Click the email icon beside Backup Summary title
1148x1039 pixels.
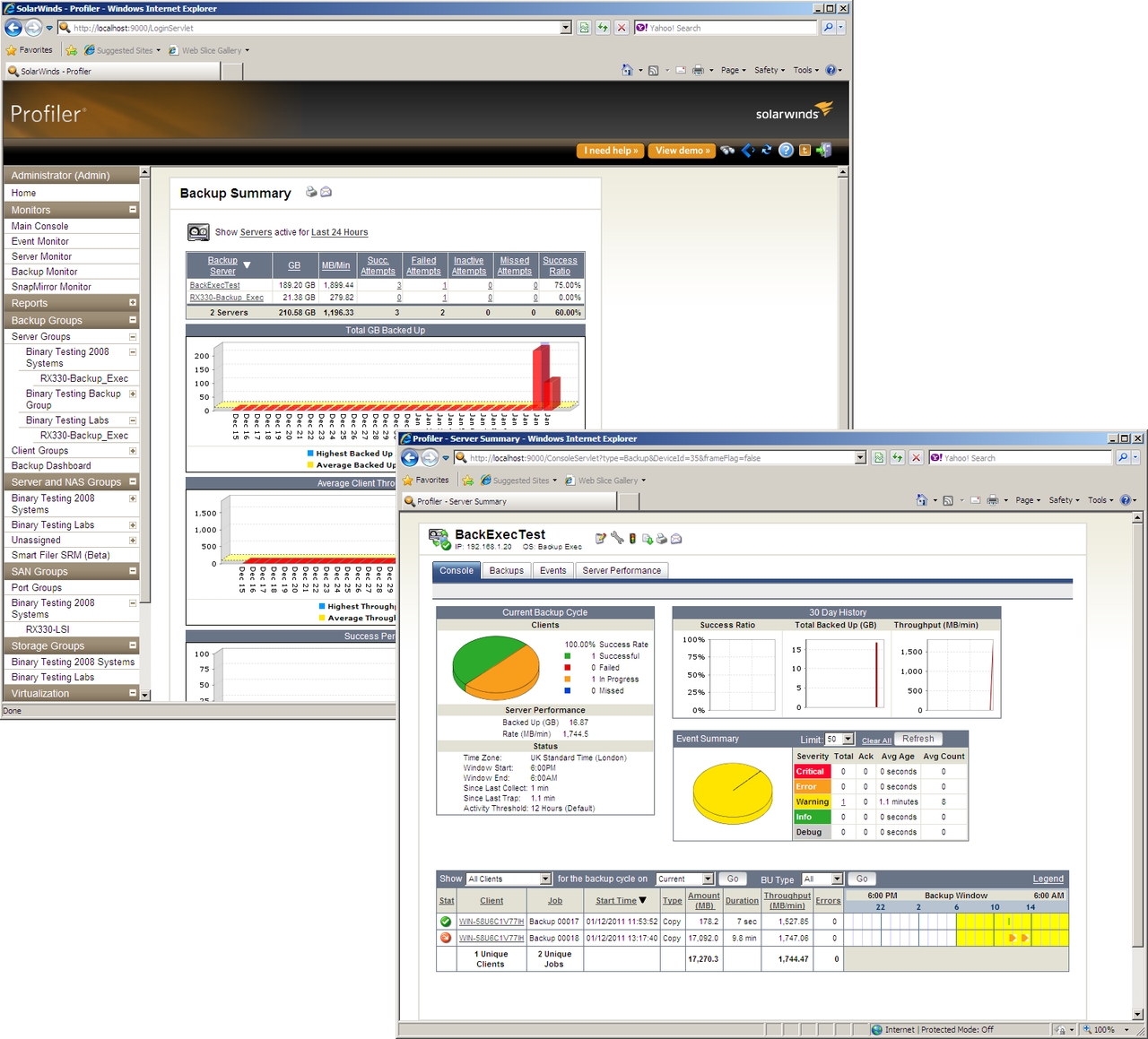click(326, 192)
